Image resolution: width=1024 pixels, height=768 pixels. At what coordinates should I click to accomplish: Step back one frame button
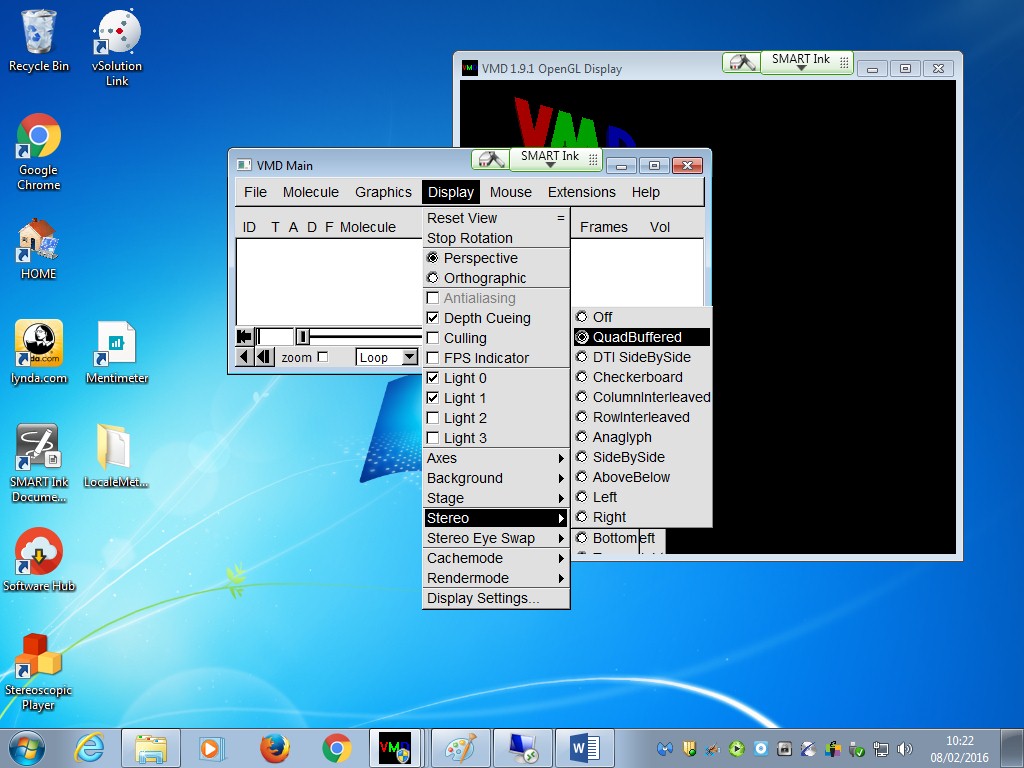point(265,357)
